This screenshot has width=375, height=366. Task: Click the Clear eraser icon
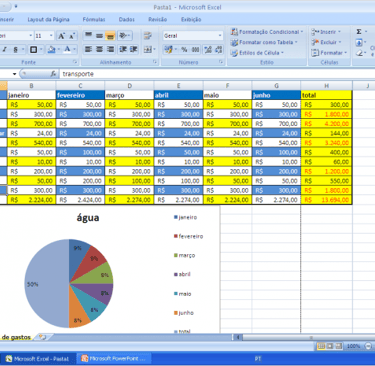pyautogui.click(x=359, y=53)
